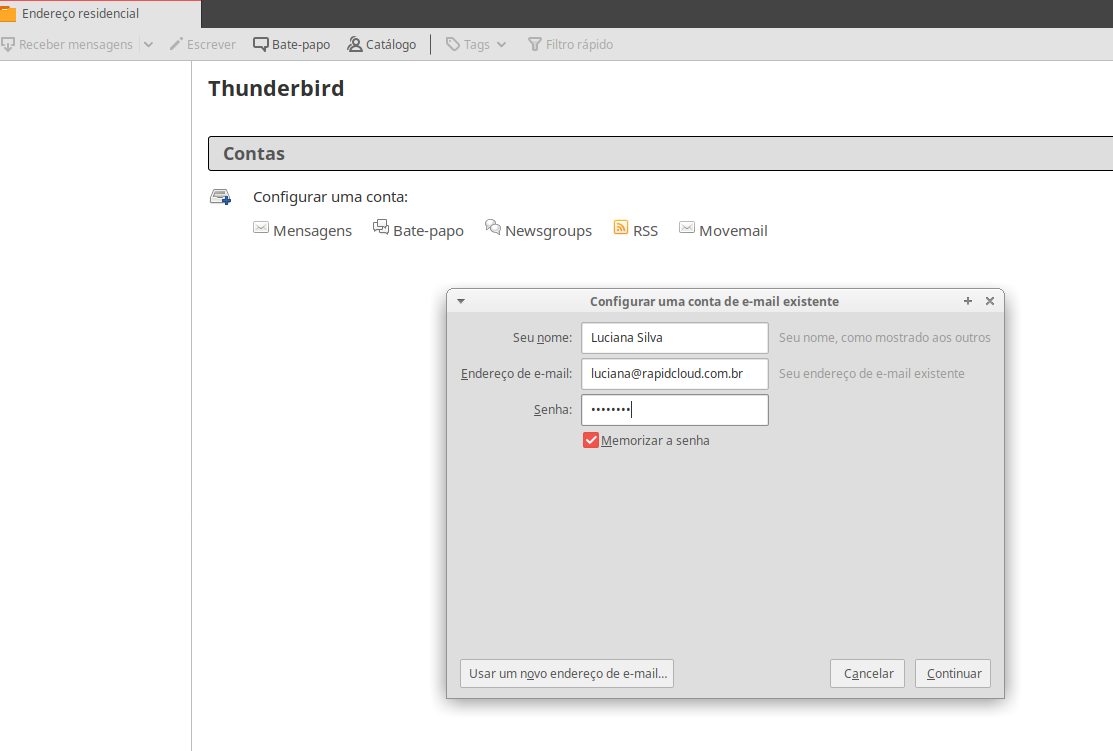Click Continuar to proceed
The width and height of the screenshot is (1113, 751).
coord(953,674)
